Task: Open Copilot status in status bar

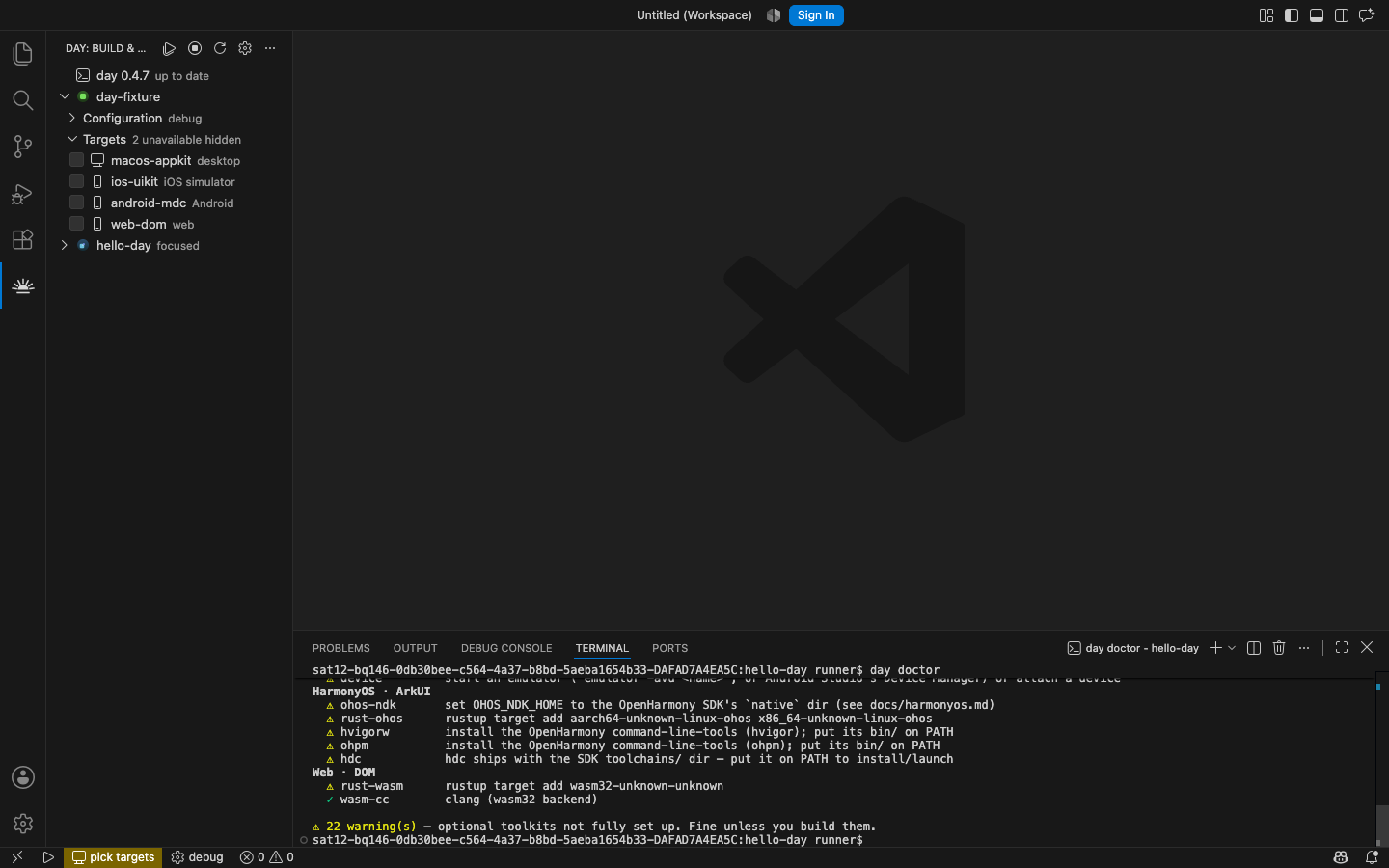Action: 1341,857
